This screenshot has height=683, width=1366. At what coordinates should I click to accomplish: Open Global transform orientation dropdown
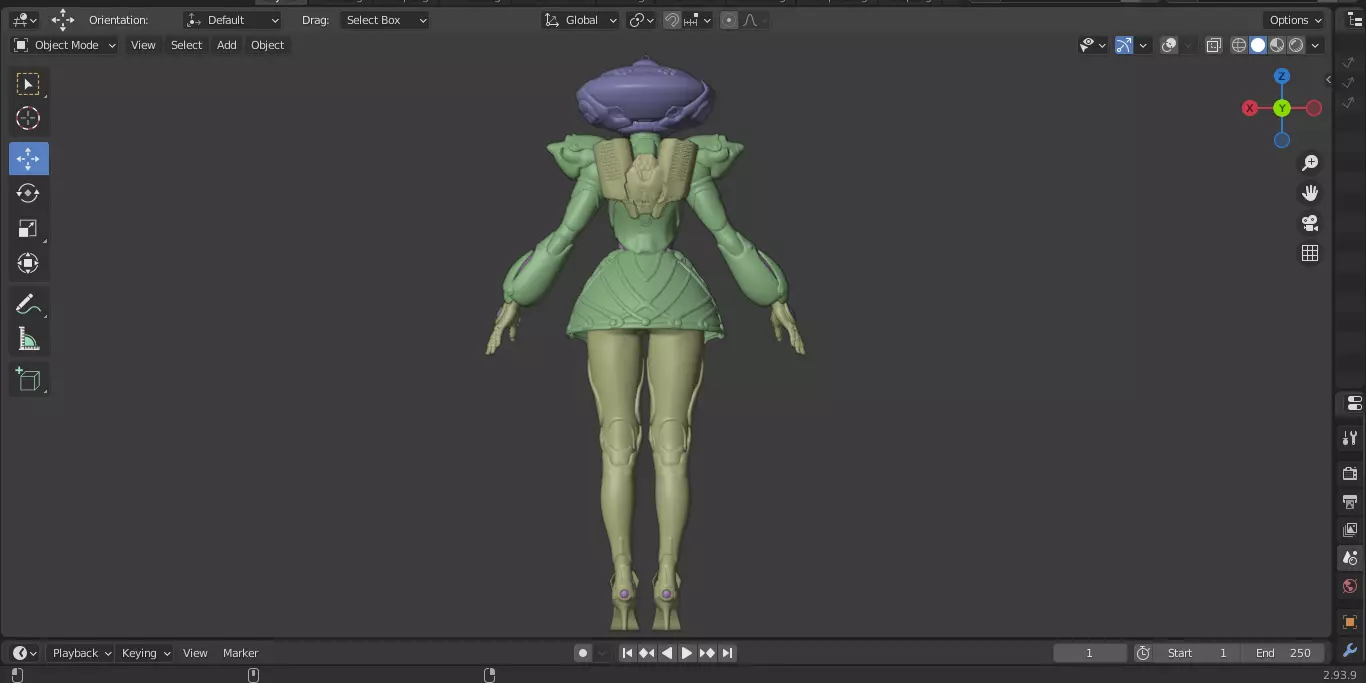click(581, 20)
